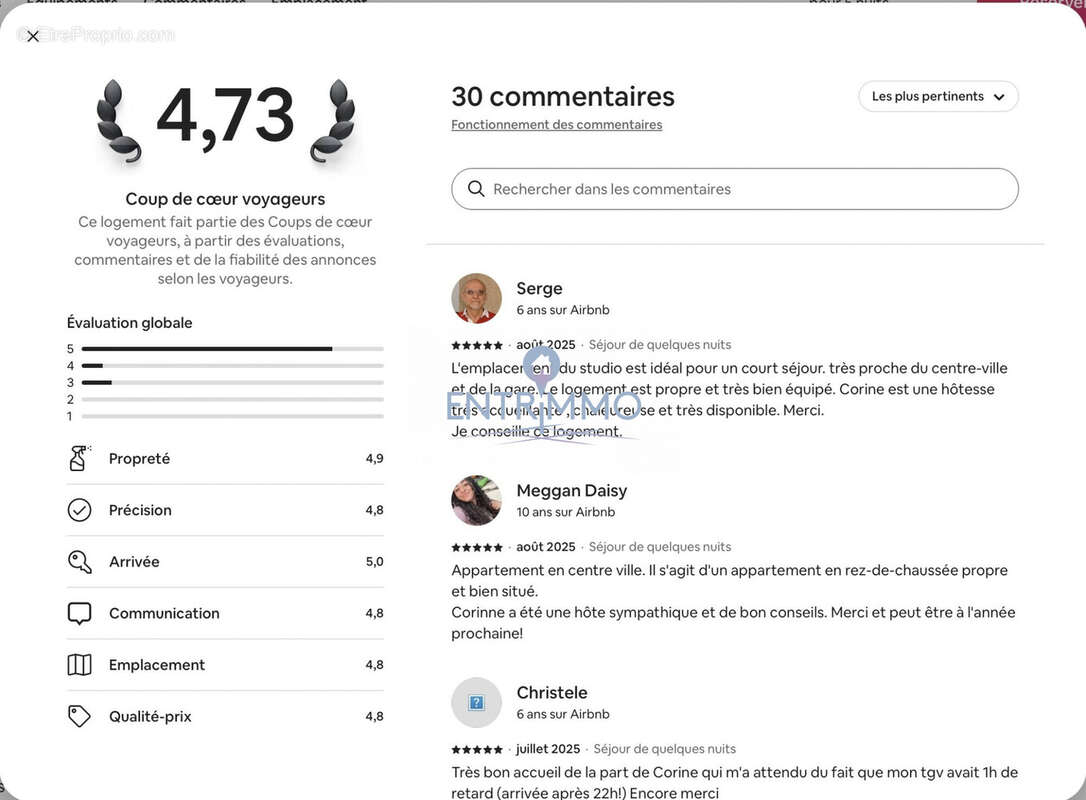Click the reviewer name Christele
This screenshot has width=1086, height=800.
[x=551, y=692]
